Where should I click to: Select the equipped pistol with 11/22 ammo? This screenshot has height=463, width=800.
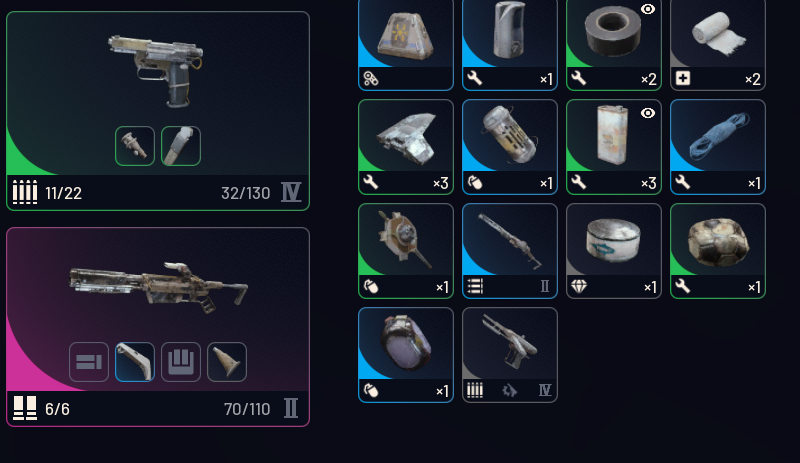point(158,111)
